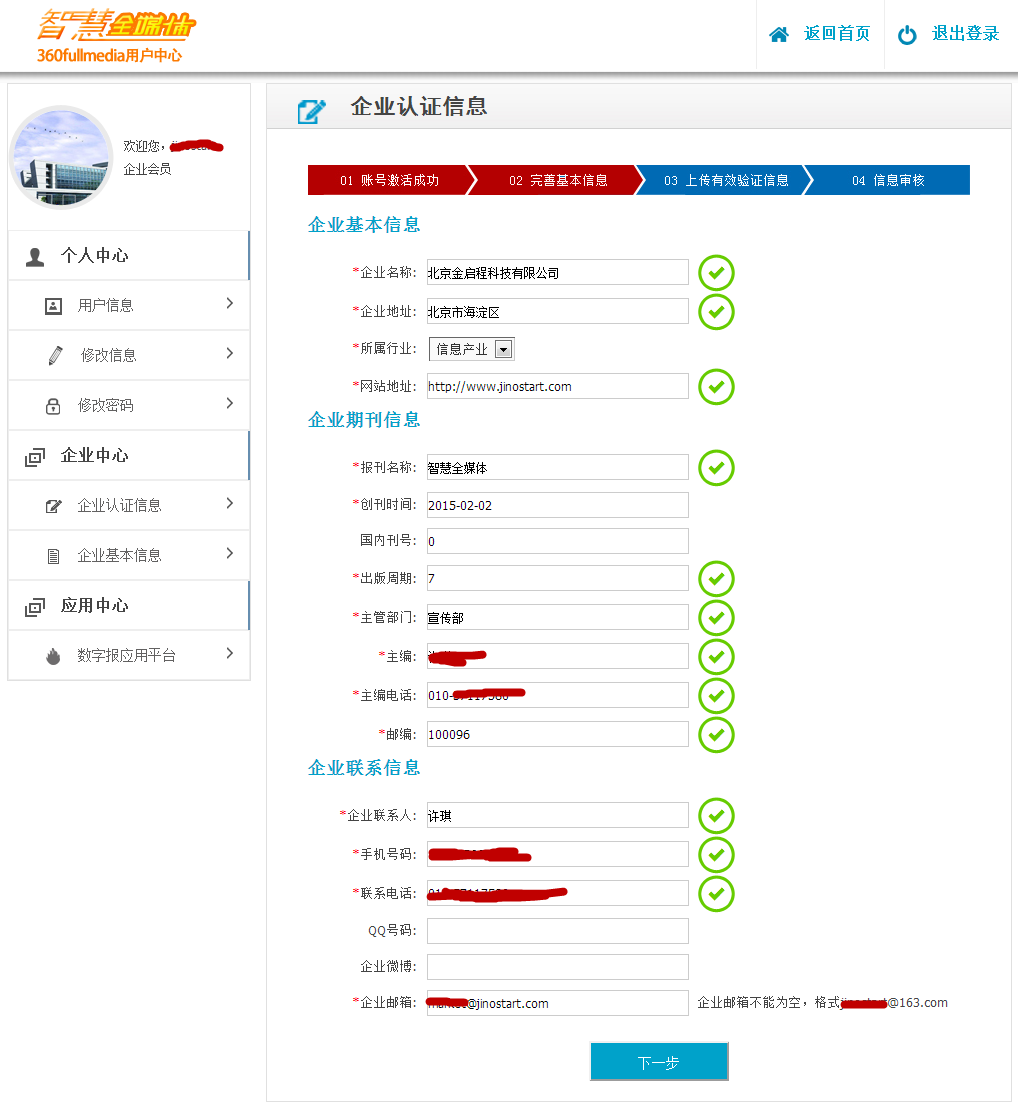1018x1110 pixels.
Task: Expand 数字报应用平台 chevron arrow
Action: click(x=229, y=653)
